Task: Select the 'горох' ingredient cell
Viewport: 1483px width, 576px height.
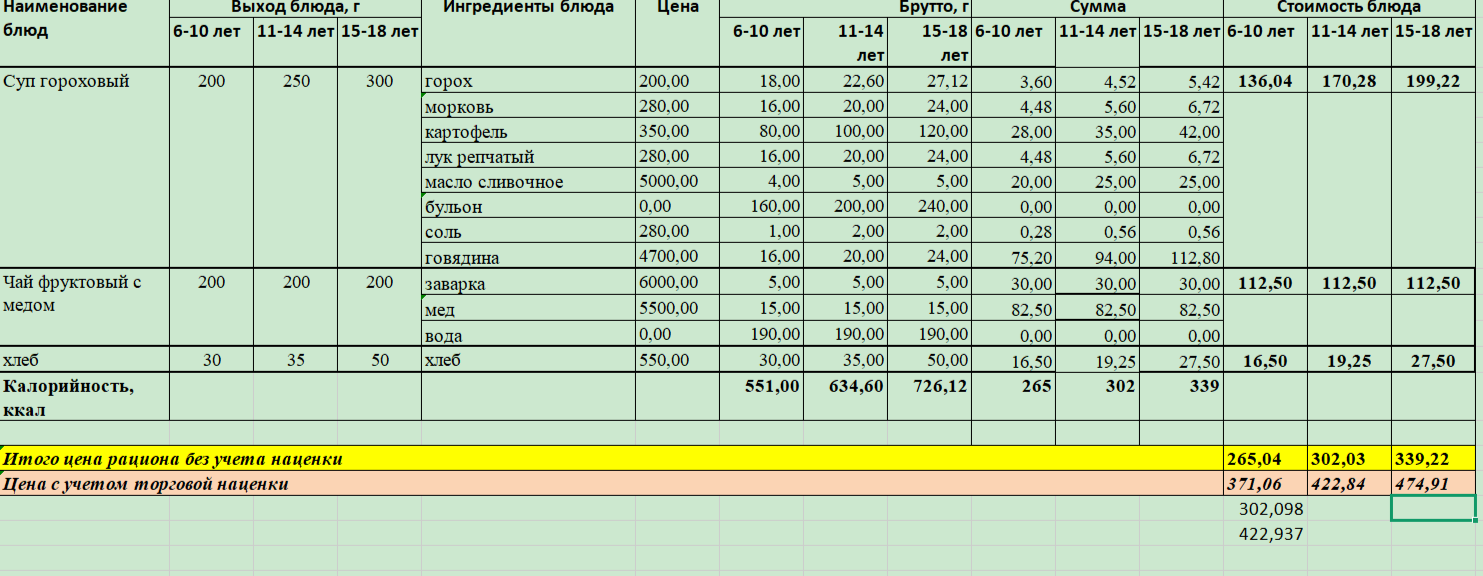Action: click(x=448, y=82)
